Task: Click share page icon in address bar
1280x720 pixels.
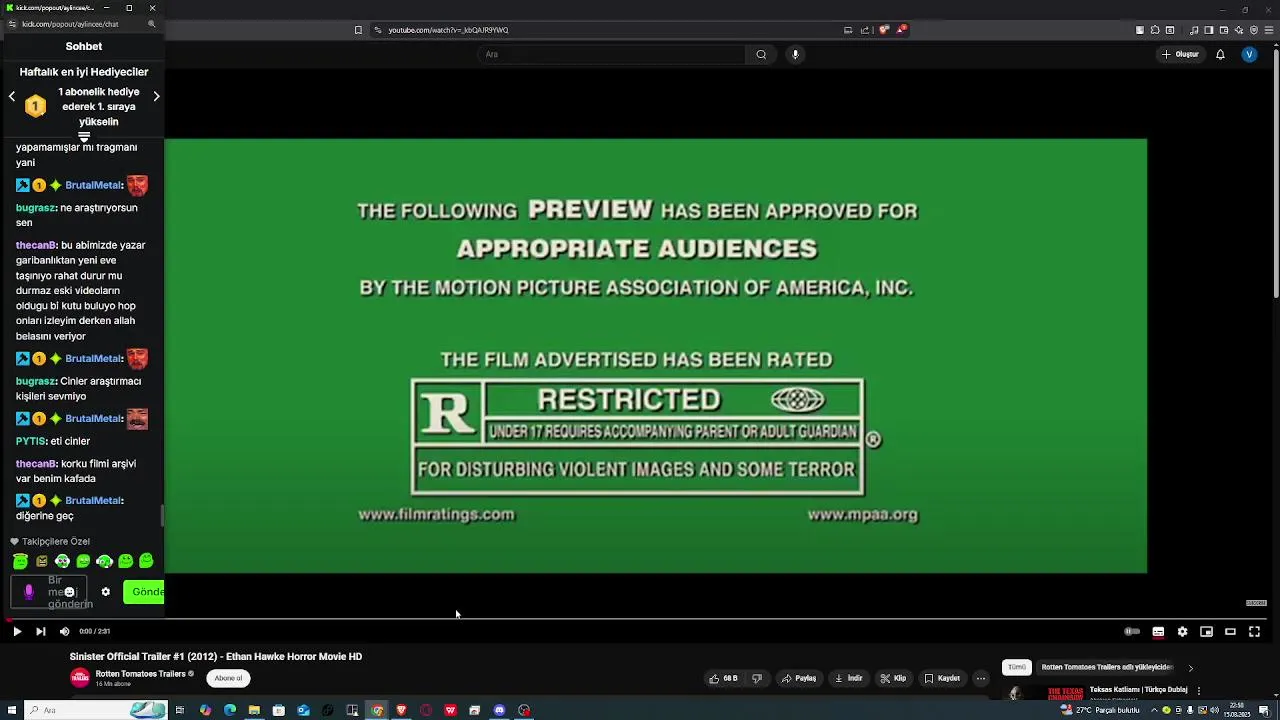Action: [x=865, y=30]
